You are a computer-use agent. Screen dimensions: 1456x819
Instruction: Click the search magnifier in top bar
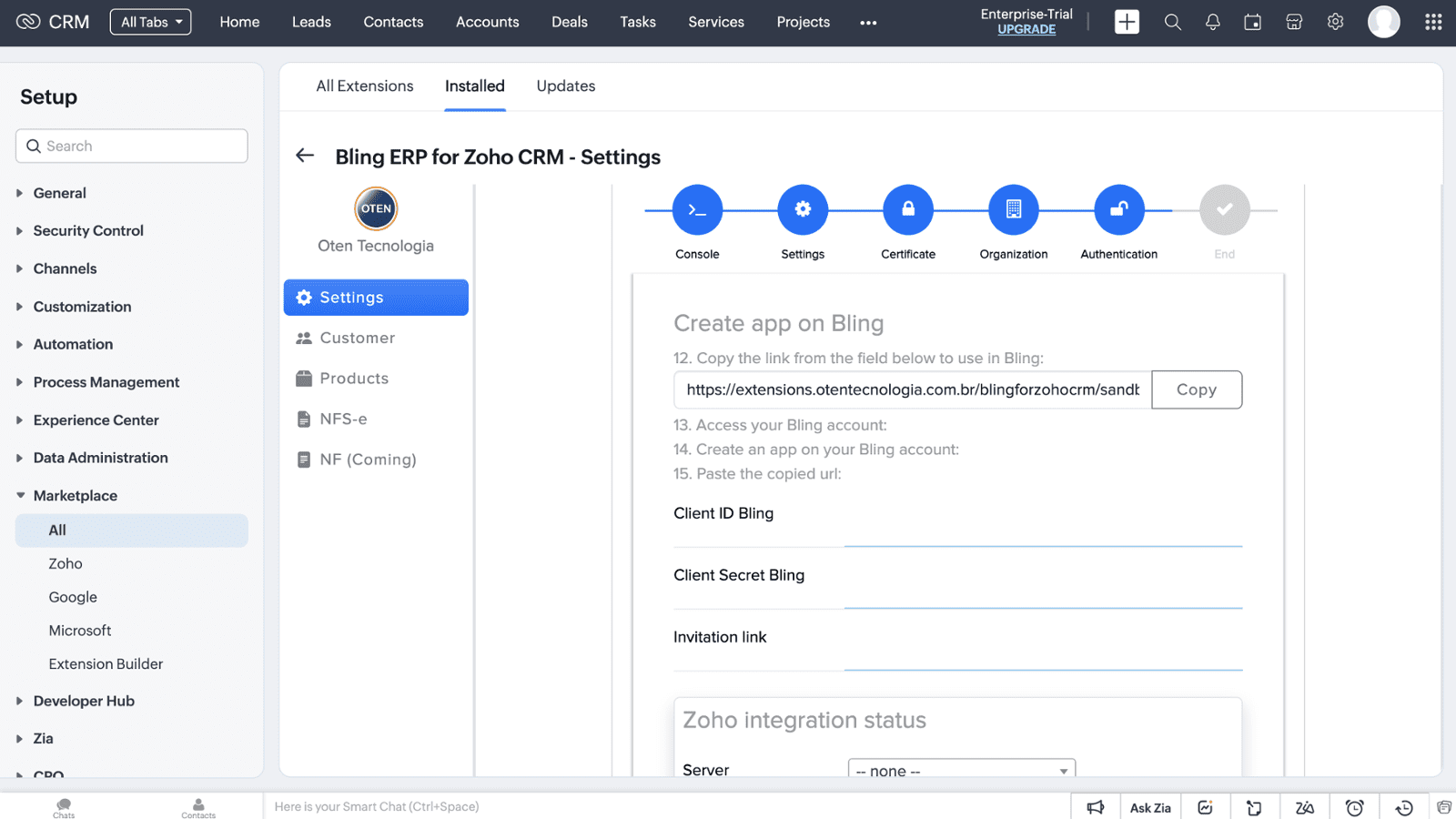[1172, 22]
